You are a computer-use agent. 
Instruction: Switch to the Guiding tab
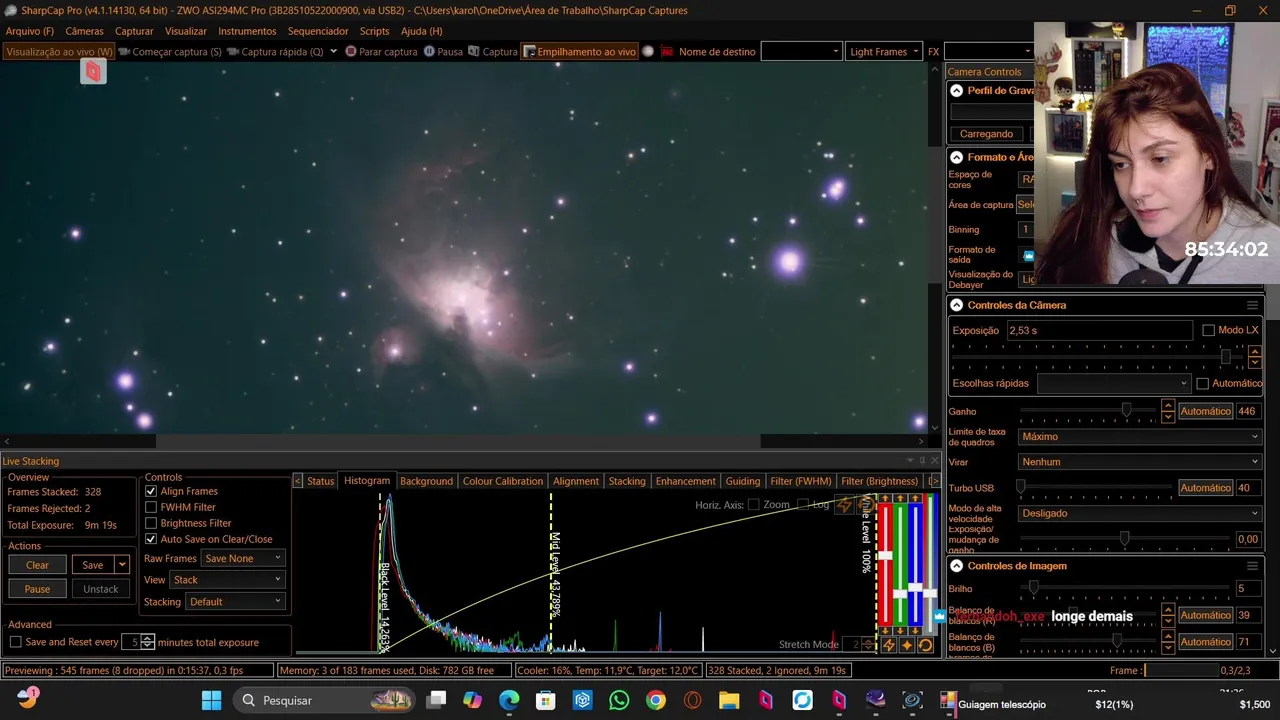(743, 481)
